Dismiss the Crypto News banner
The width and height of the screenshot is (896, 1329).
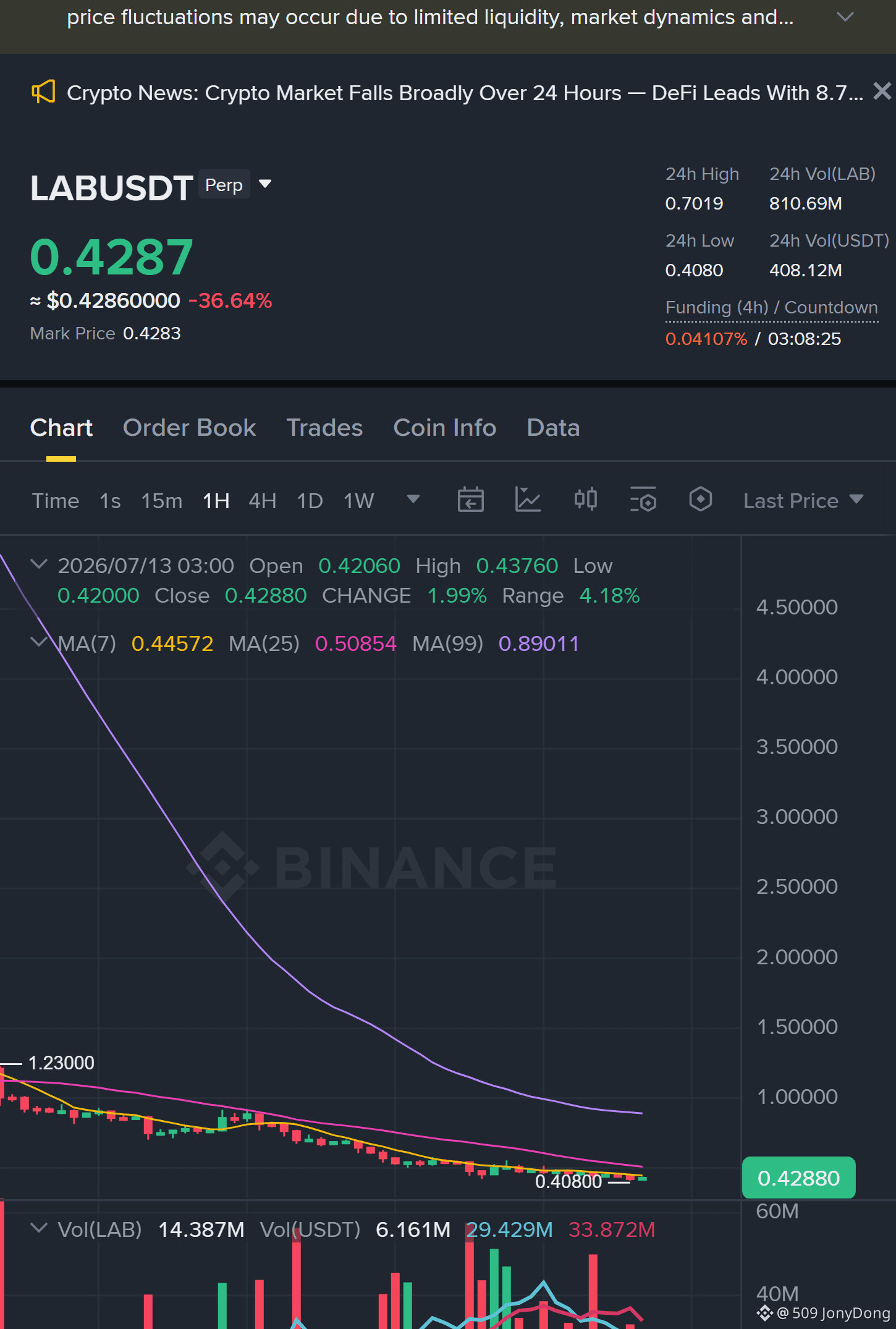[x=882, y=91]
